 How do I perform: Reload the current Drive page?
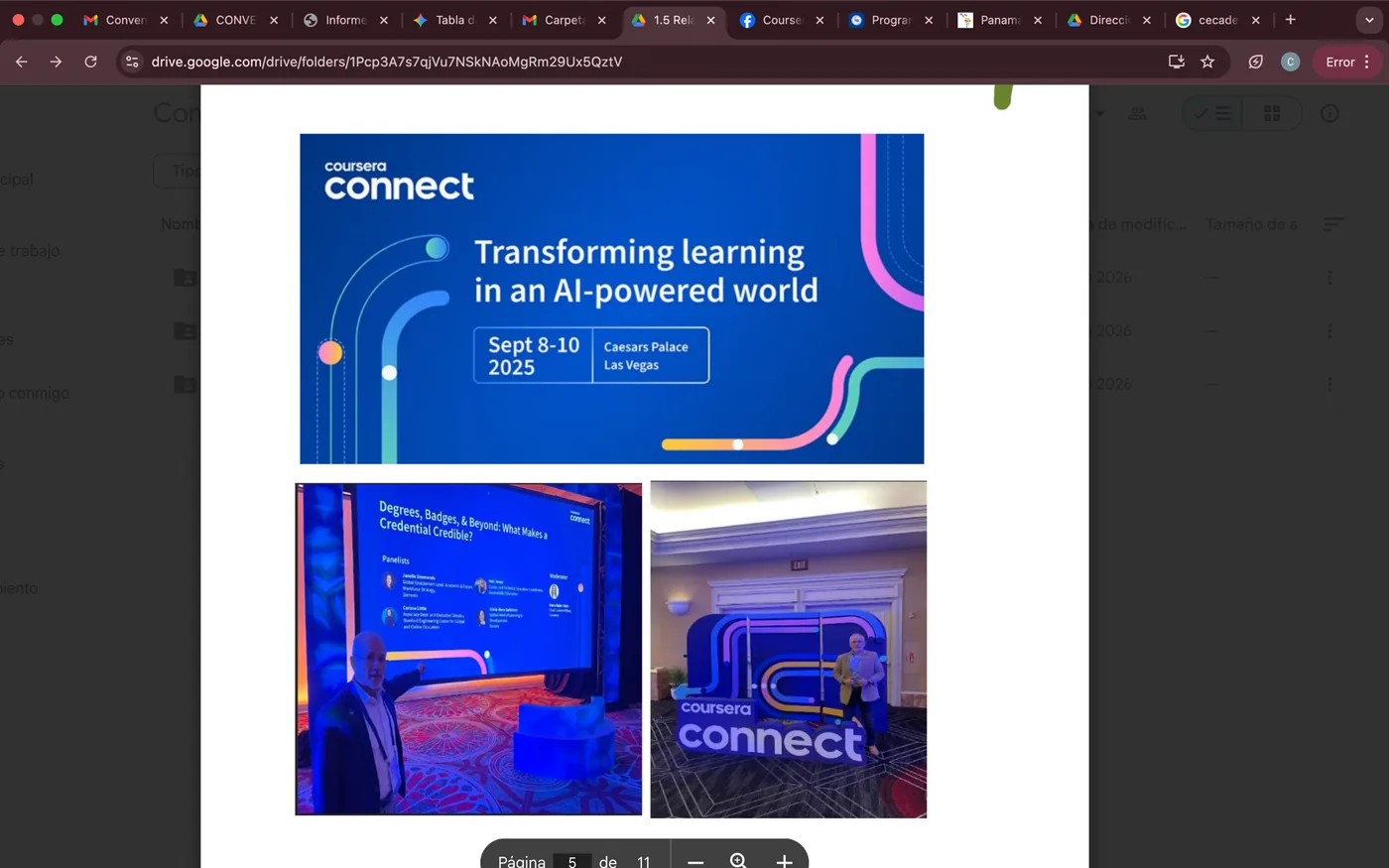(x=90, y=62)
